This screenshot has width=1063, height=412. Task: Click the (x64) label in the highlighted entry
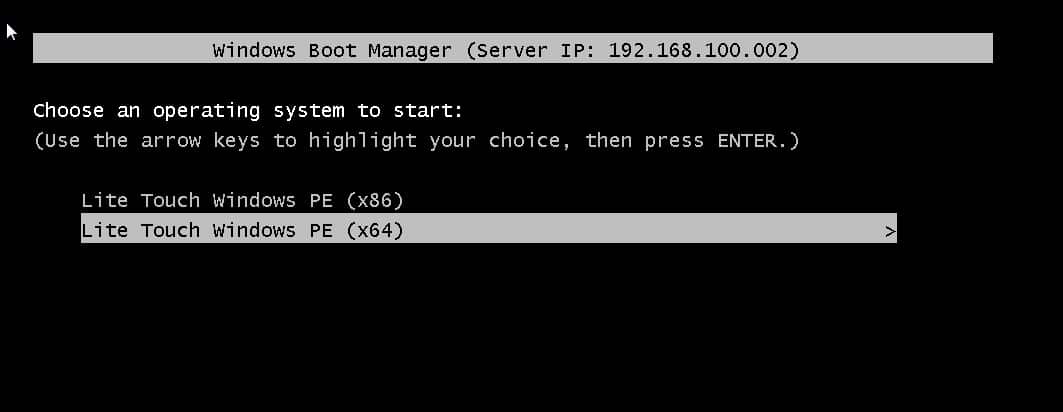375,231
